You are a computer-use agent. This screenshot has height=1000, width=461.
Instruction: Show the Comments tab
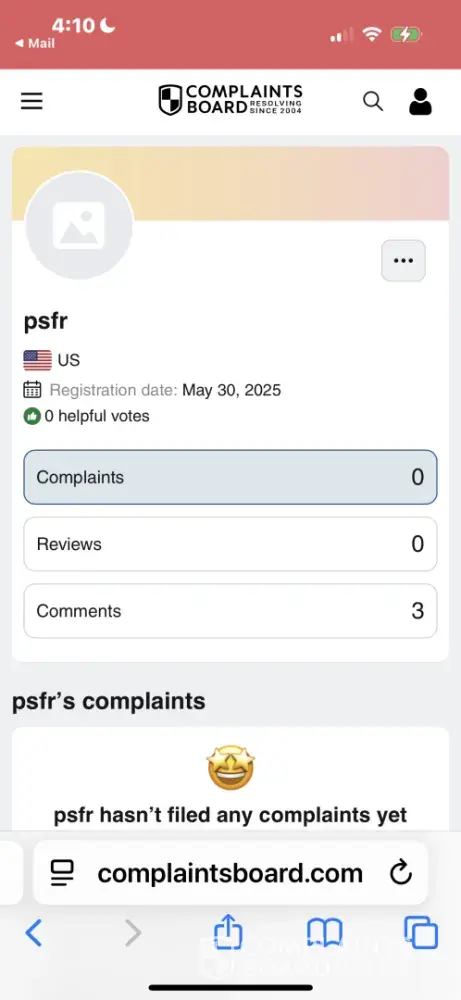[230, 611]
